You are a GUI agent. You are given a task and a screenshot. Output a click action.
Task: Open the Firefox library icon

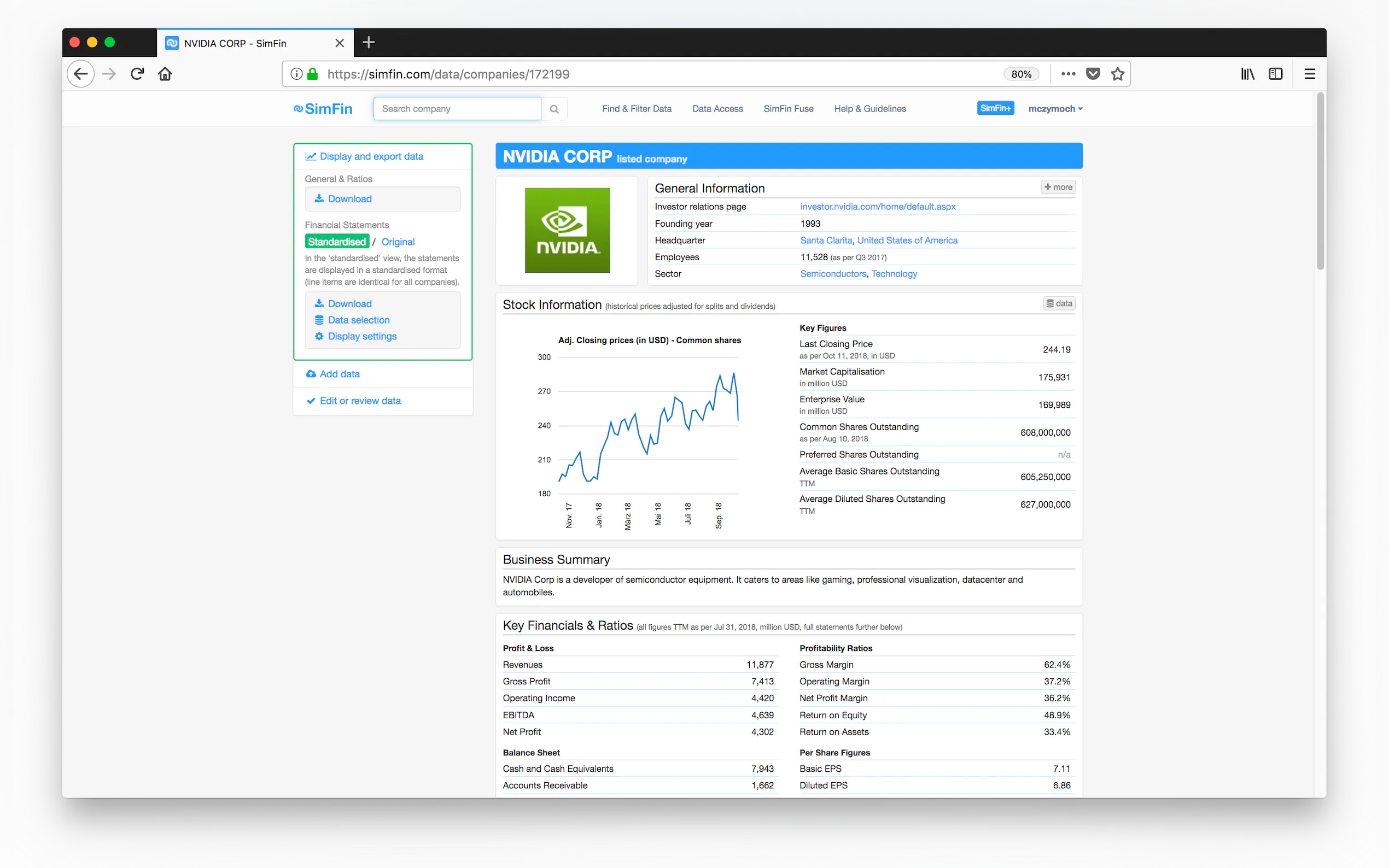click(1247, 74)
